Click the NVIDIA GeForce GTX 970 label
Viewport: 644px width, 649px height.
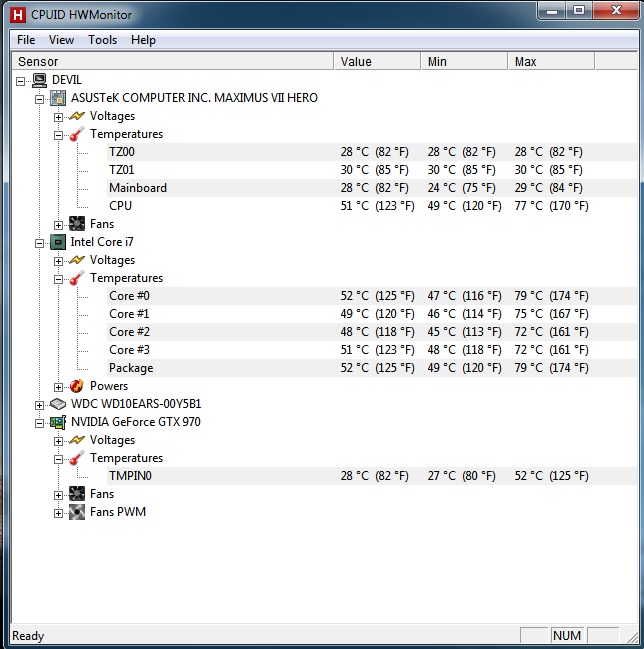(136, 422)
